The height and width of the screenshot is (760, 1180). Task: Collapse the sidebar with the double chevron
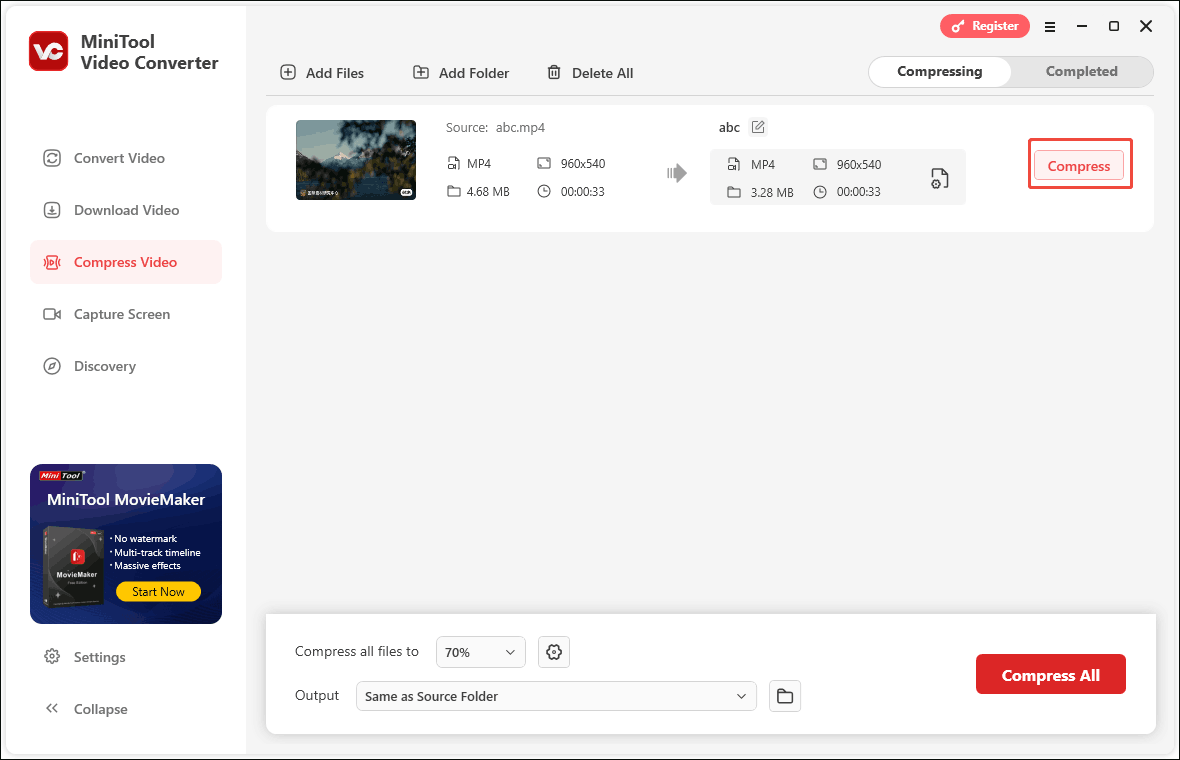[x=52, y=708]
